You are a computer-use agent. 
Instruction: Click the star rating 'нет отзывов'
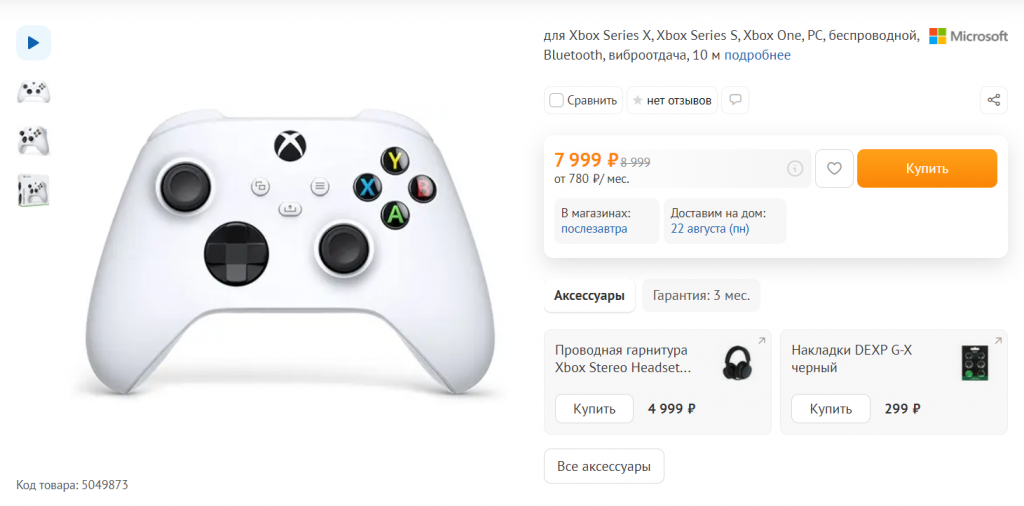pyautogui.click(x=672, y=101)
